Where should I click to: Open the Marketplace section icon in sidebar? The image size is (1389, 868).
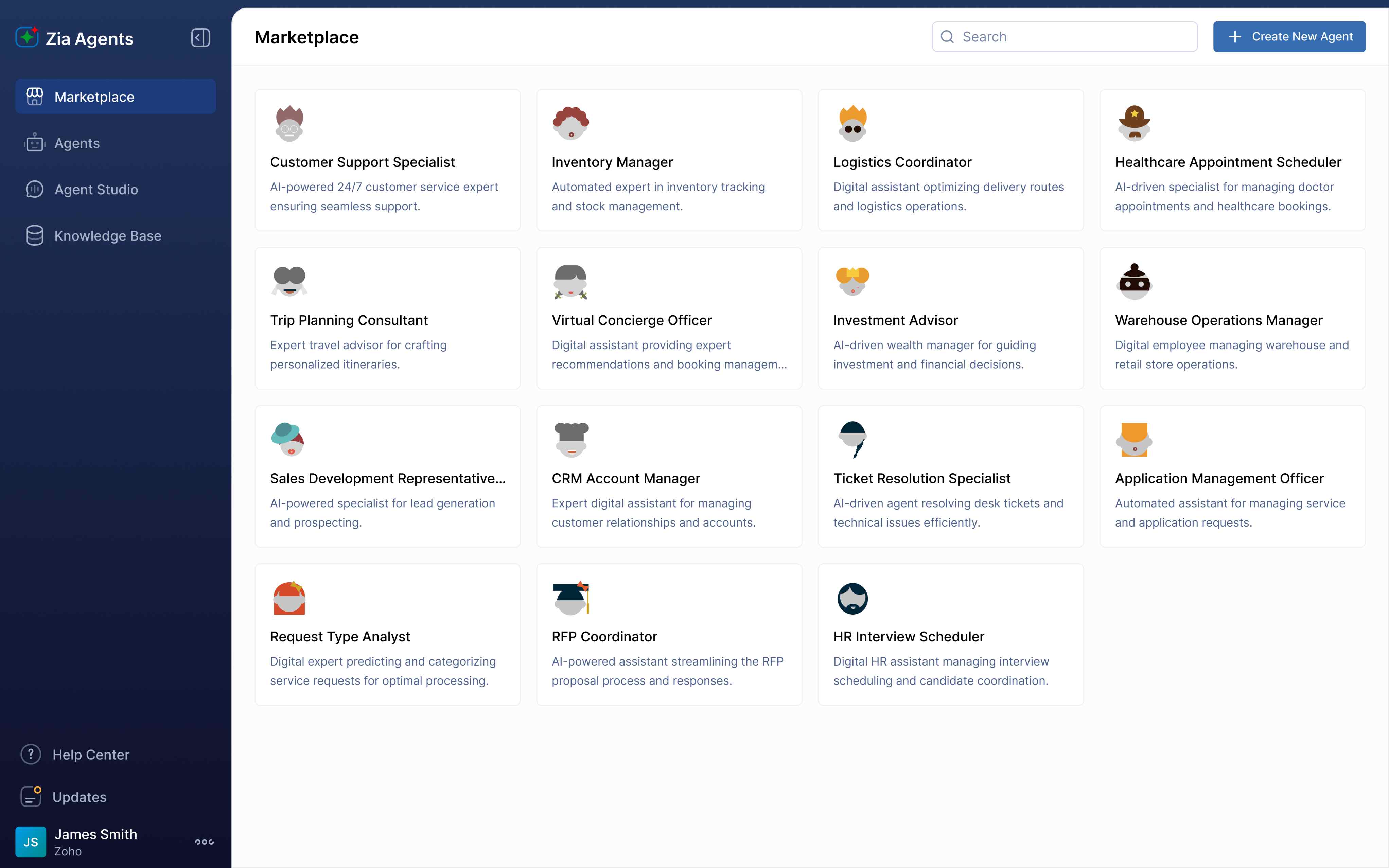pyautogui.click(x=34, y=96)
